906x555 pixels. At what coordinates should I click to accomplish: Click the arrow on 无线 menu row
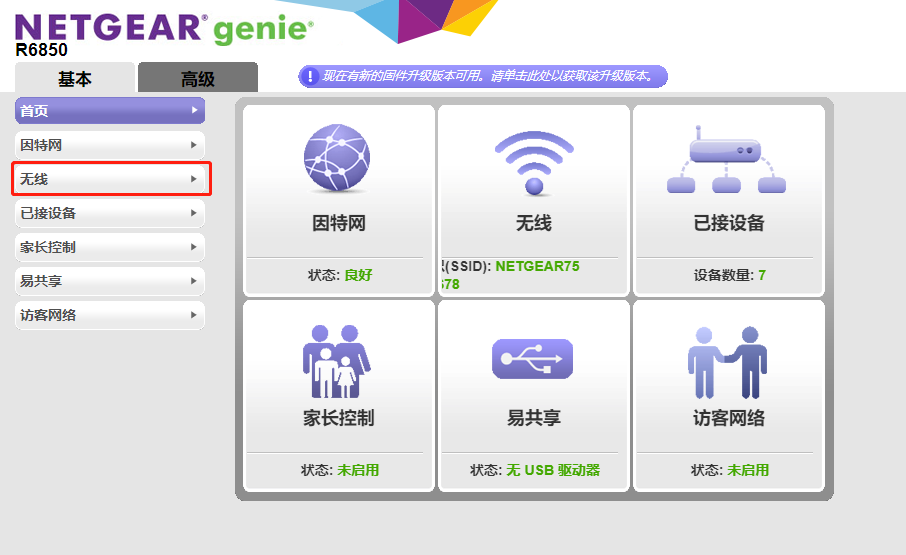point(194,179)
